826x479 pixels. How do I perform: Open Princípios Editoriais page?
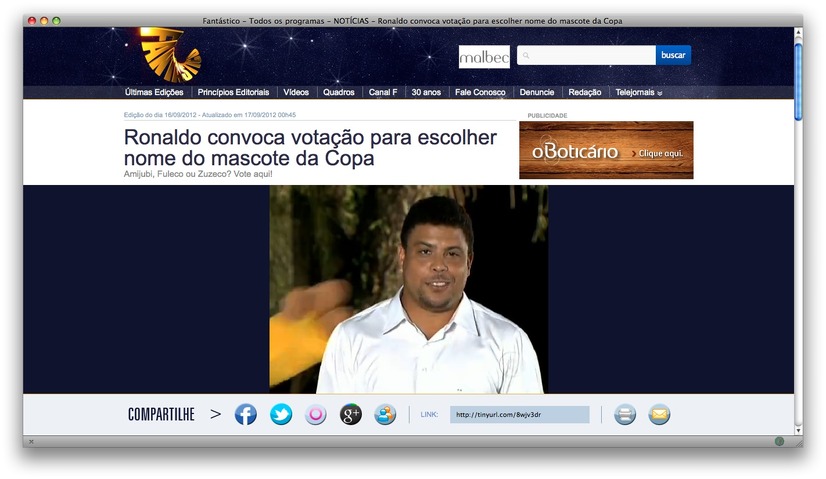(x=233, y=92)
